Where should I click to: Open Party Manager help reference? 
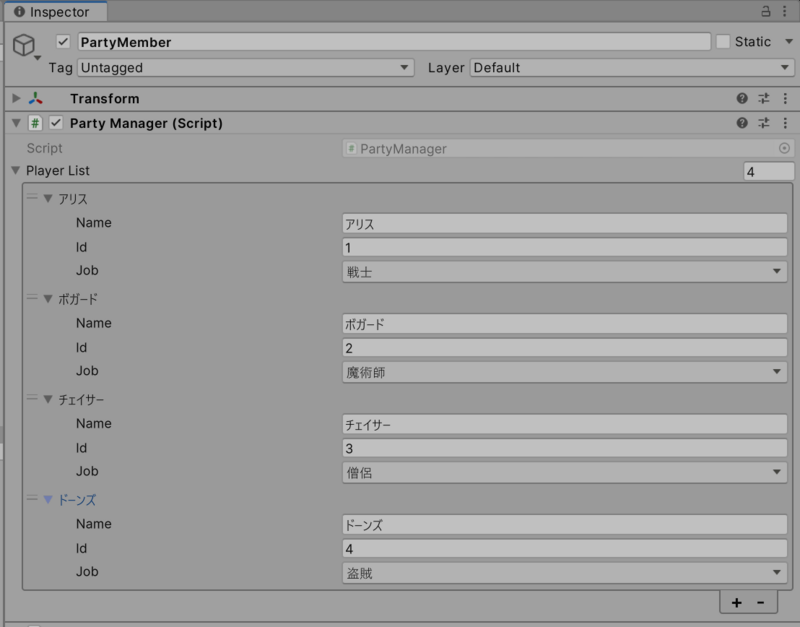pos(742,123)
